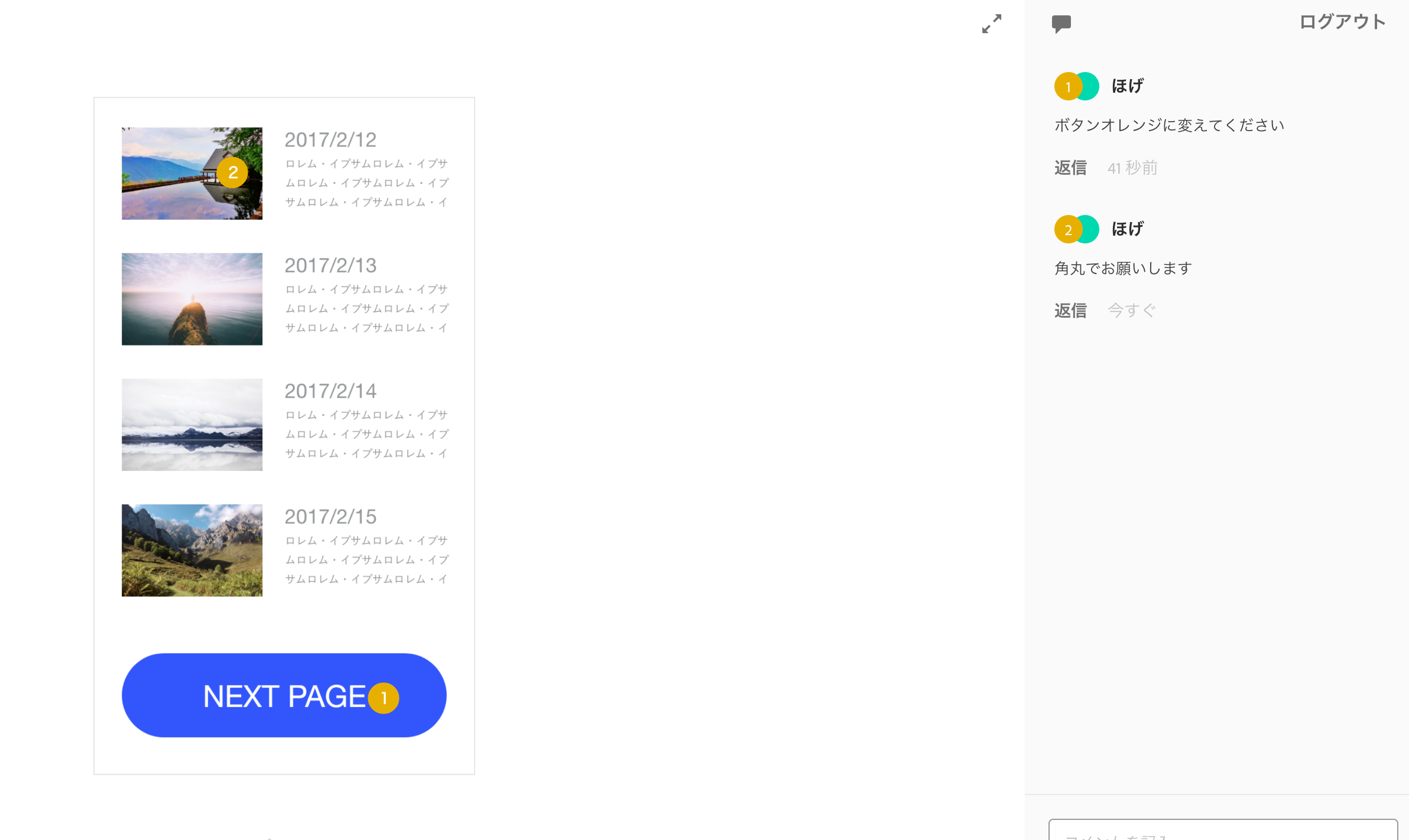Click the 2017/2/13 date heading
Viewport: 1409px width, 840px height.
click(x=330, y=266)
